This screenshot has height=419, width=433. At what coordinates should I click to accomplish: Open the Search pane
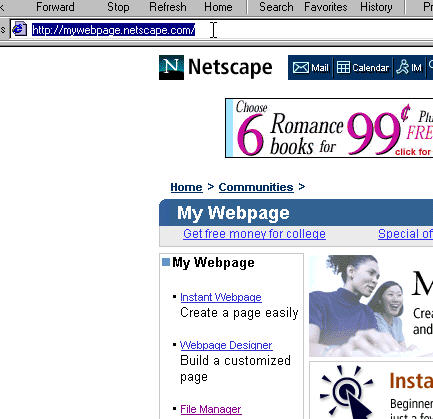pos(276,7)
